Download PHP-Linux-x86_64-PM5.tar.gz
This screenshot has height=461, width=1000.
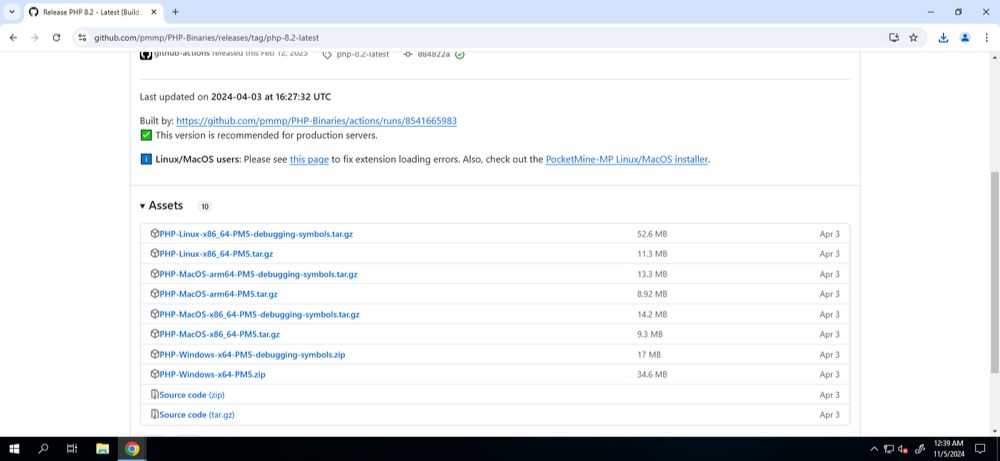pos(216,254)
